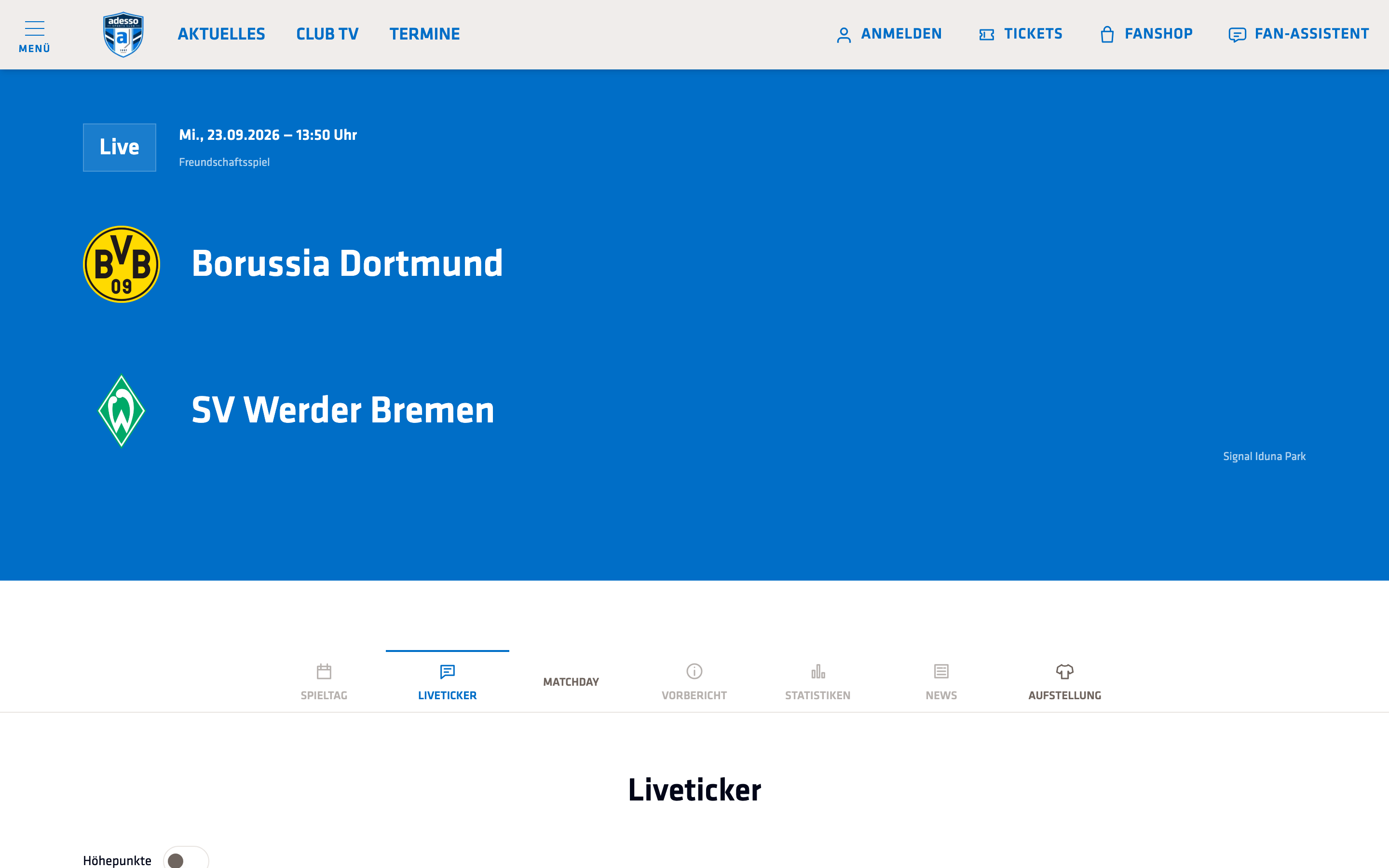Click the Borussia Dortmund team name

pyautogui.click(x=347, y=263)
